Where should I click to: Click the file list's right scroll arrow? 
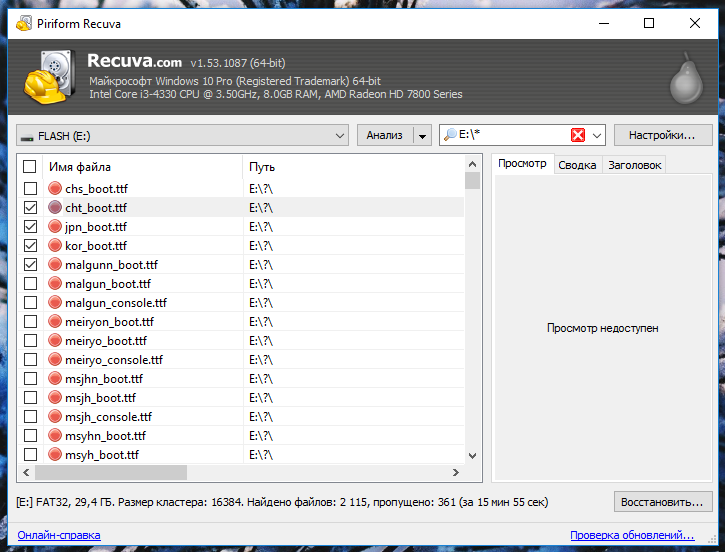[455, 472]
